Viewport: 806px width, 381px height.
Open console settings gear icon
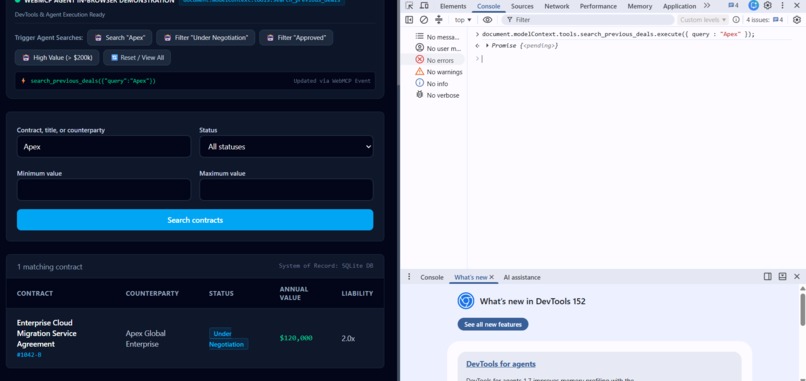[797, 20]
